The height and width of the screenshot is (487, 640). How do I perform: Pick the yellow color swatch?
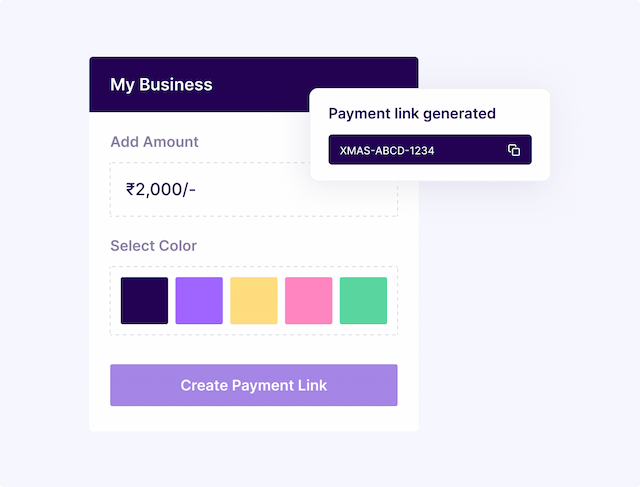(254, 301)
